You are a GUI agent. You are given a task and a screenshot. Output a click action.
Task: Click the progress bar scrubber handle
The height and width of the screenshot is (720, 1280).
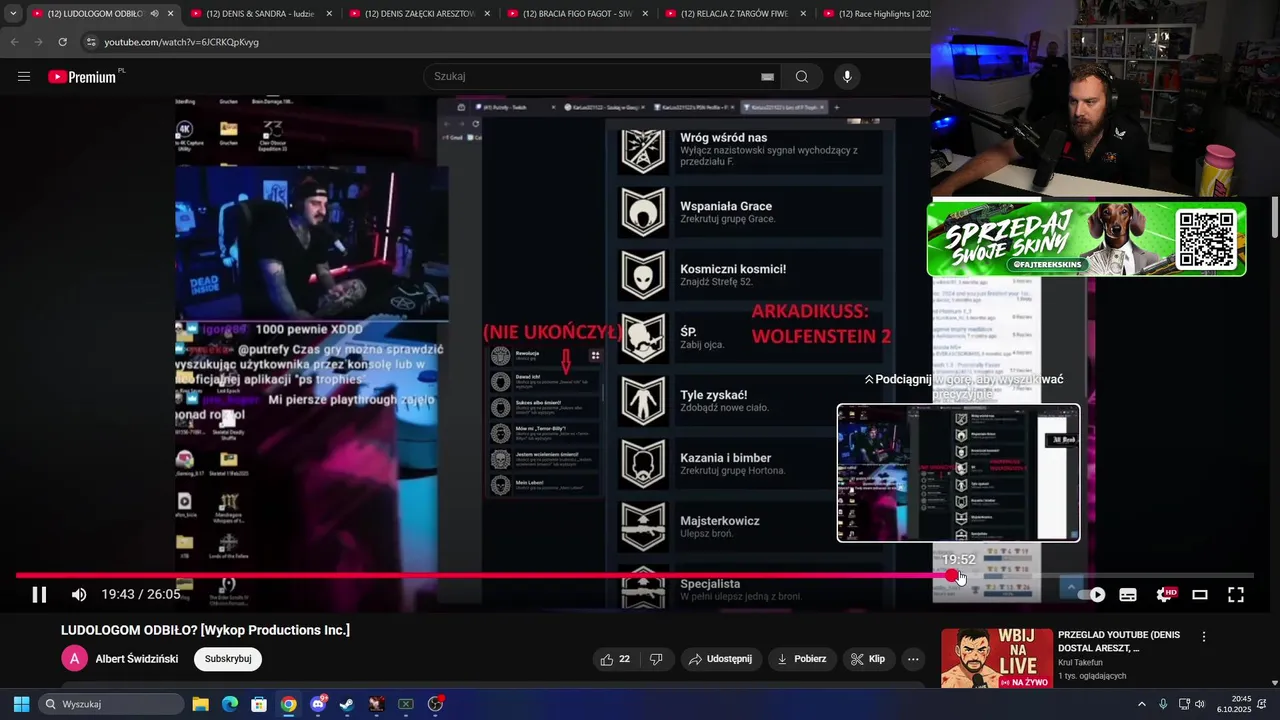951,575
